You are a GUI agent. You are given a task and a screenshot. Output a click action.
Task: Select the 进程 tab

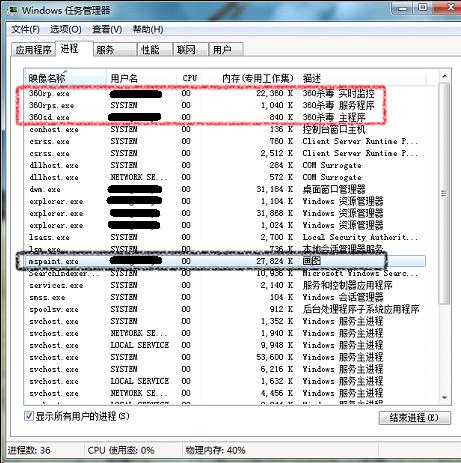point(74,49)
